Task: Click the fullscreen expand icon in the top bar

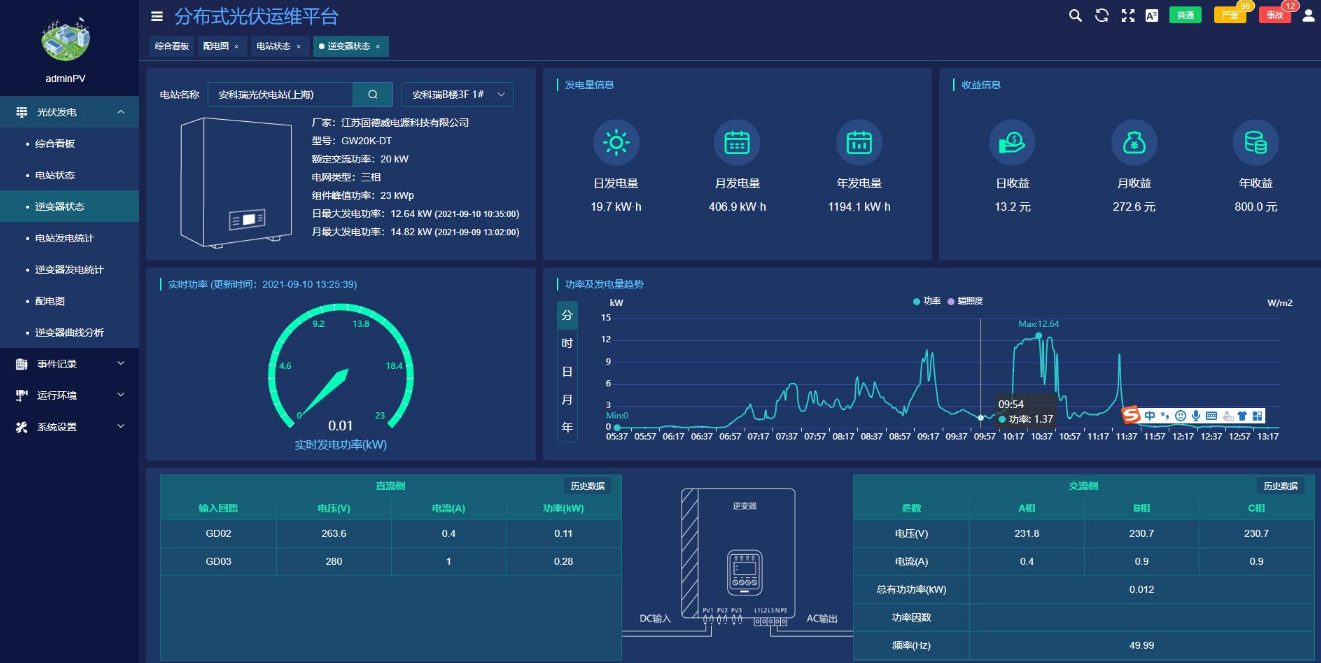Action: (1126, 14)
